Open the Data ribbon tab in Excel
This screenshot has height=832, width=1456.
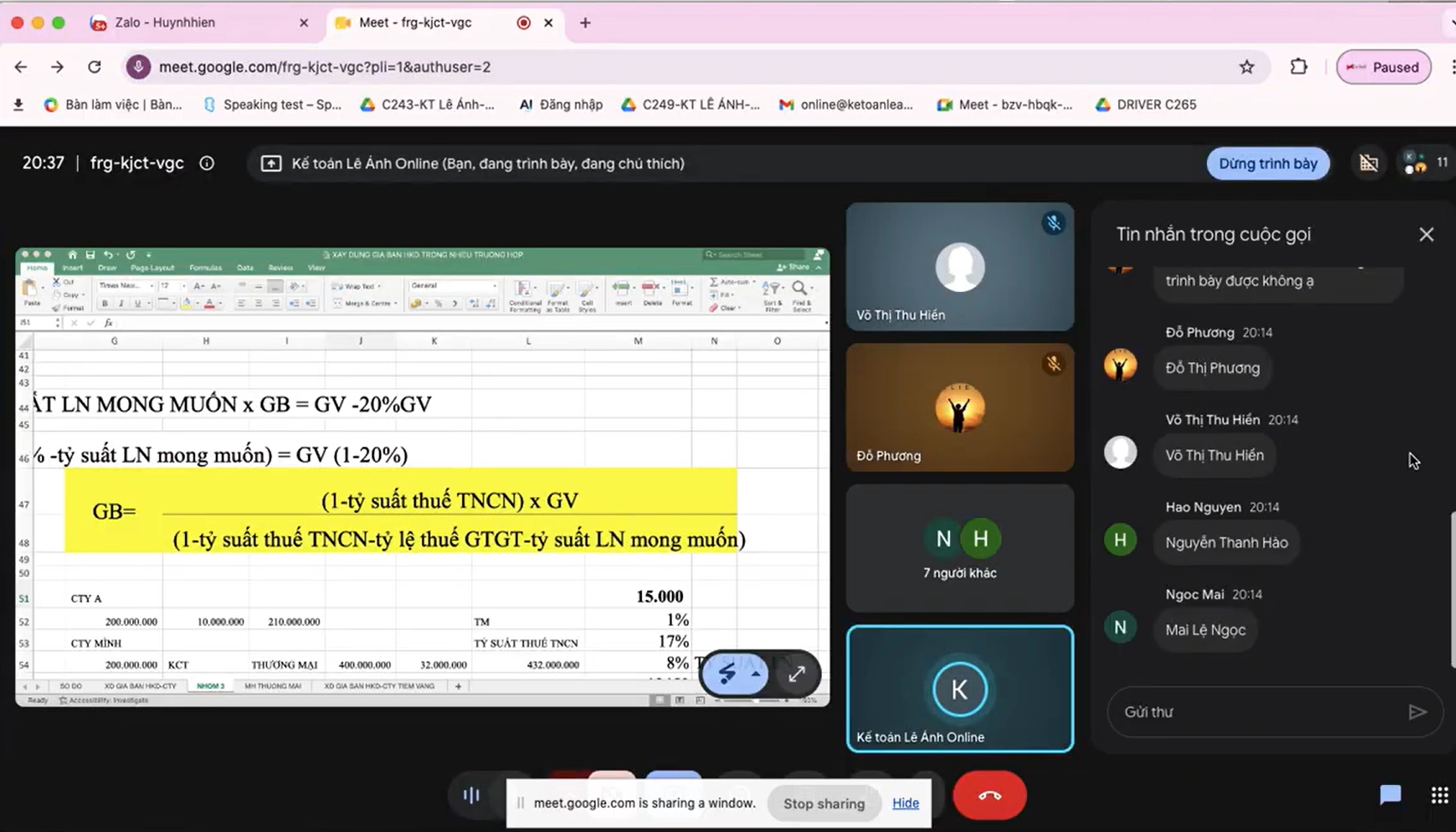tap(245, 268)
